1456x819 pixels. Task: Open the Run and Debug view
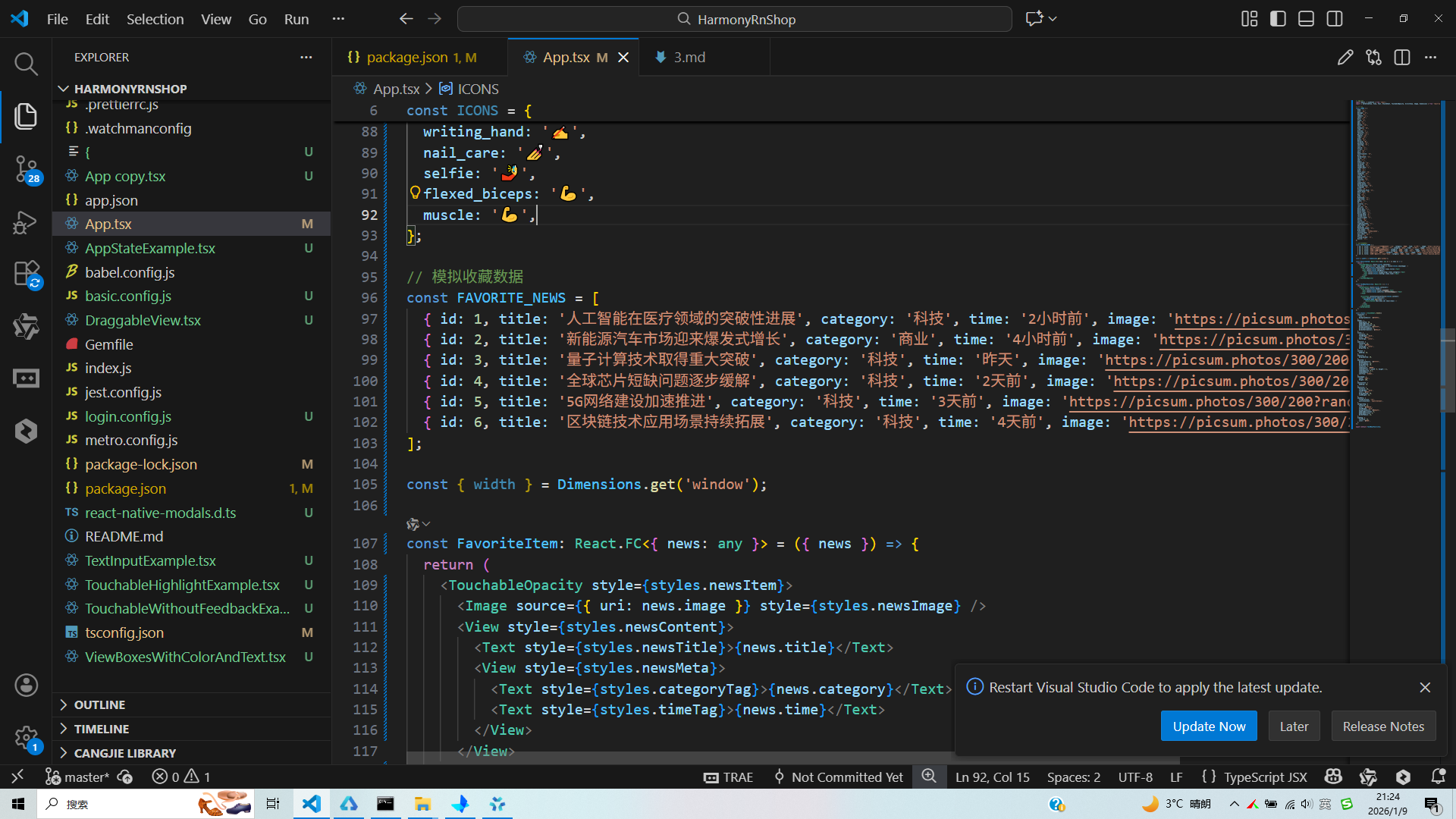point(26,222)
